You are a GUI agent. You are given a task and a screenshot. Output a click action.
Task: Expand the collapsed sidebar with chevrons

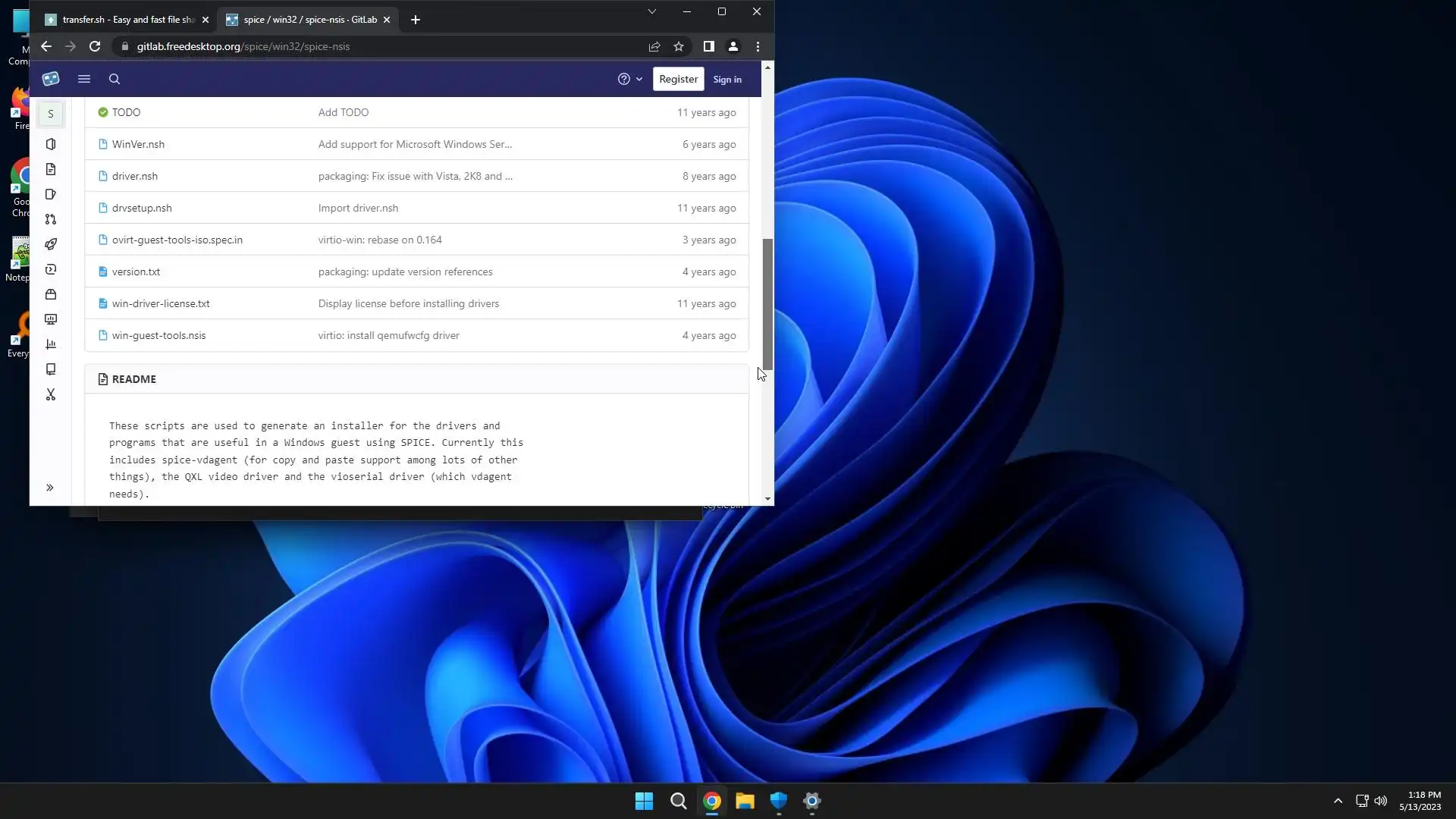(50, 488)
